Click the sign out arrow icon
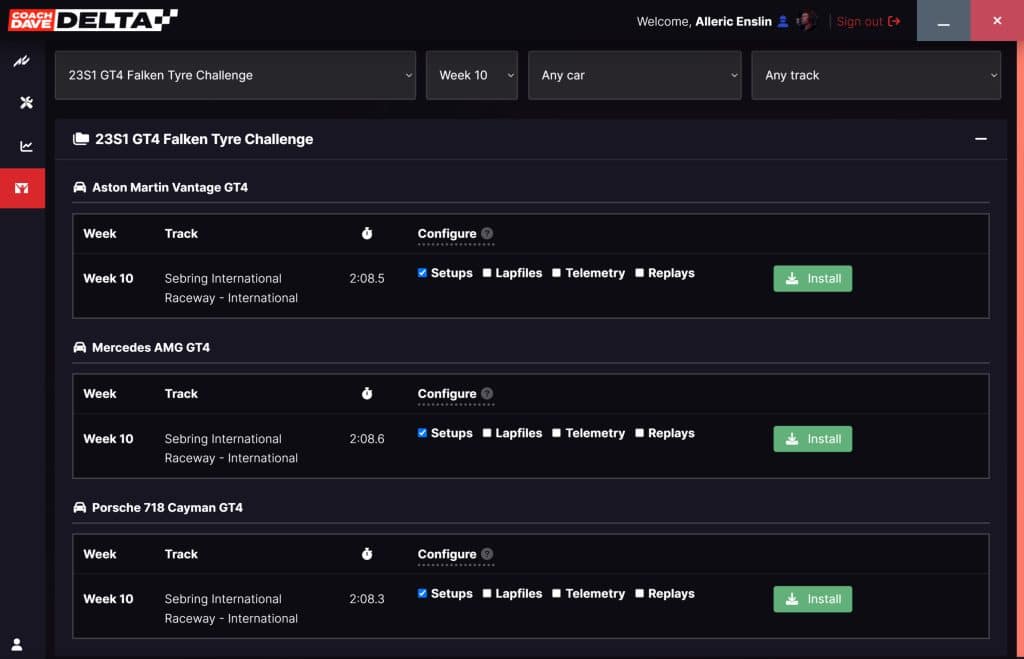1024x659 pixels. pyautogui.click(x=894, y=22)
